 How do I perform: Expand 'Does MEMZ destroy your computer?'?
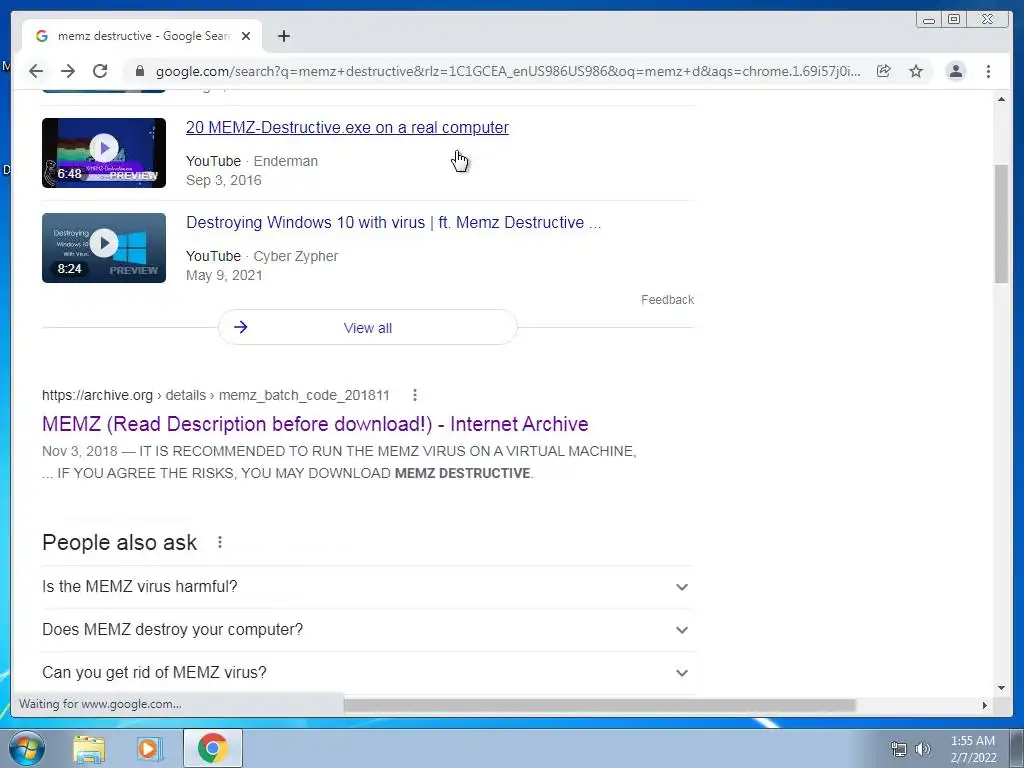point(367,630)
